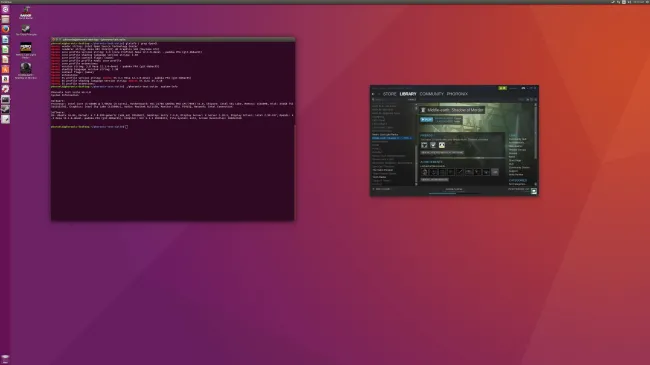Open the Amazon launcher in the dock
The height and width of the screenshot is (365, 650).
click(5, 79)
